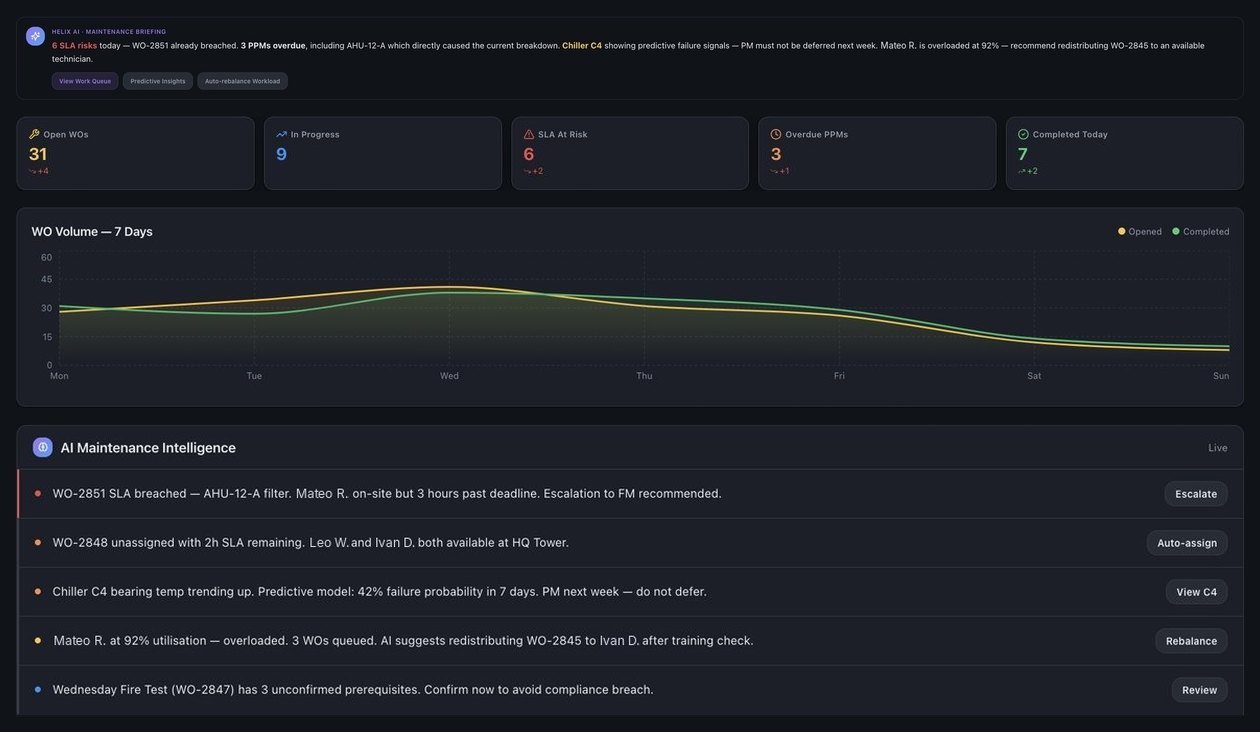Screen dimensions: 1260x732
Task: Click the orange dot on WO-2848 row
Action: click(x=38, y=542)
